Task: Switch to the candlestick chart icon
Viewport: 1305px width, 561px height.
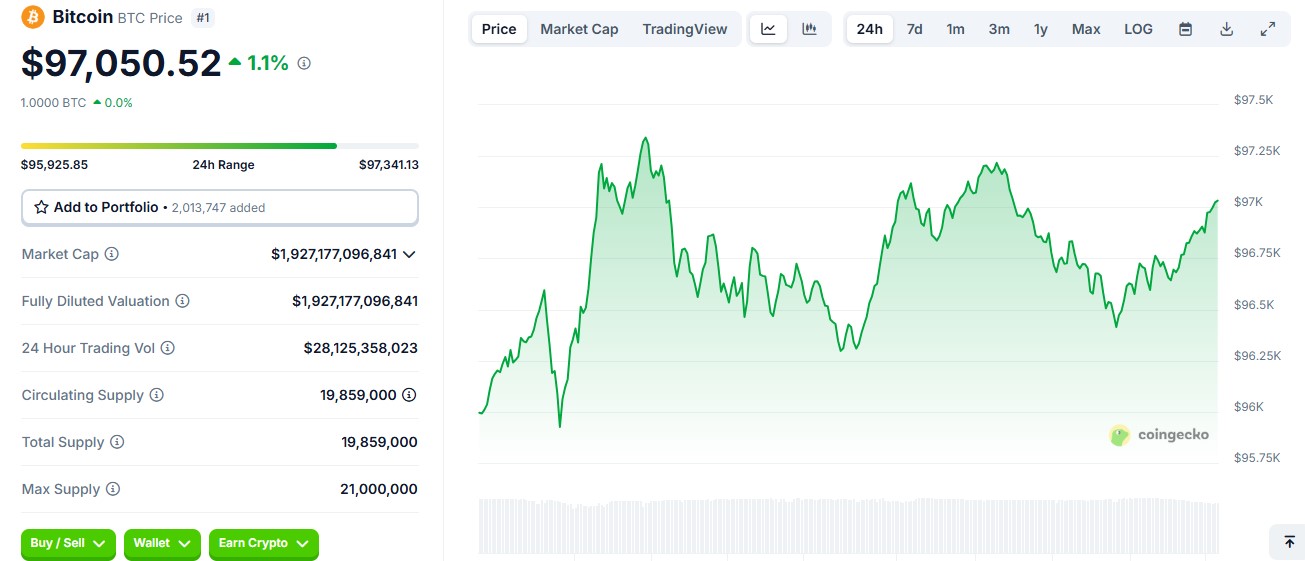Action: click(810, 29)
